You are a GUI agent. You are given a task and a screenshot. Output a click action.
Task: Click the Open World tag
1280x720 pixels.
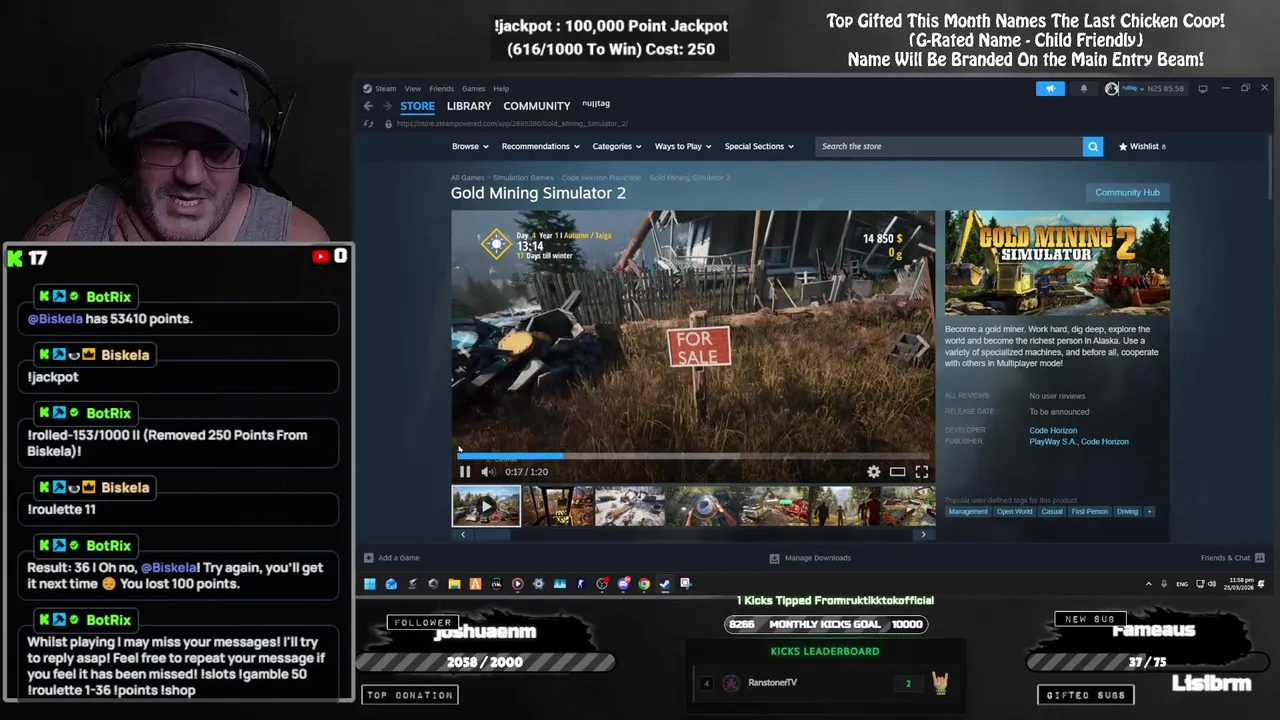pyautogui.click(x=1014, y=512)
